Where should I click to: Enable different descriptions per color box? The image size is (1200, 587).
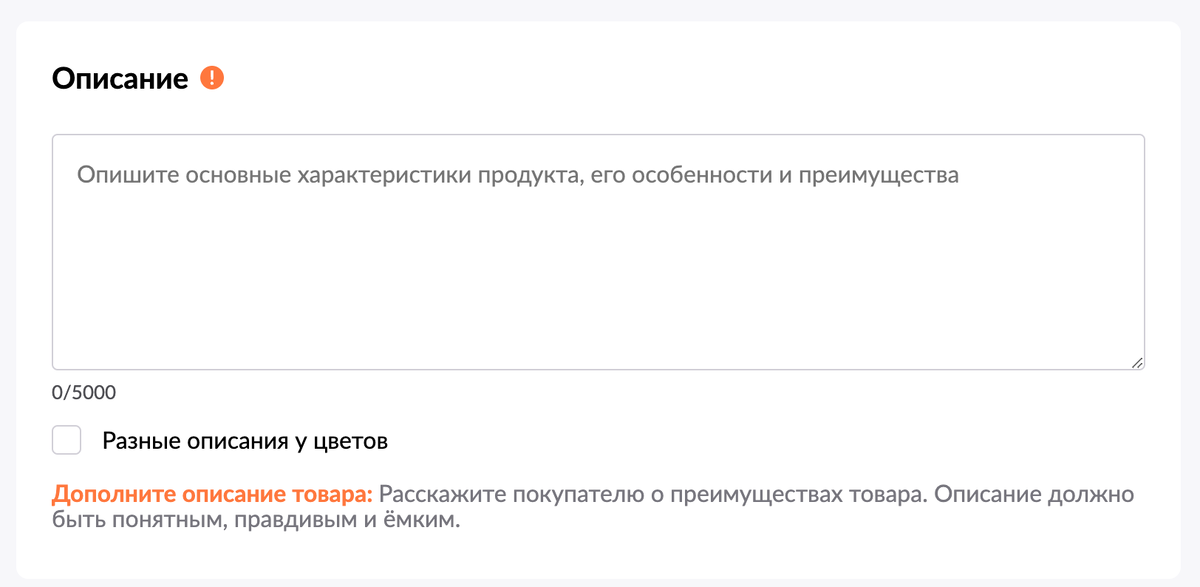click(67, 440)
